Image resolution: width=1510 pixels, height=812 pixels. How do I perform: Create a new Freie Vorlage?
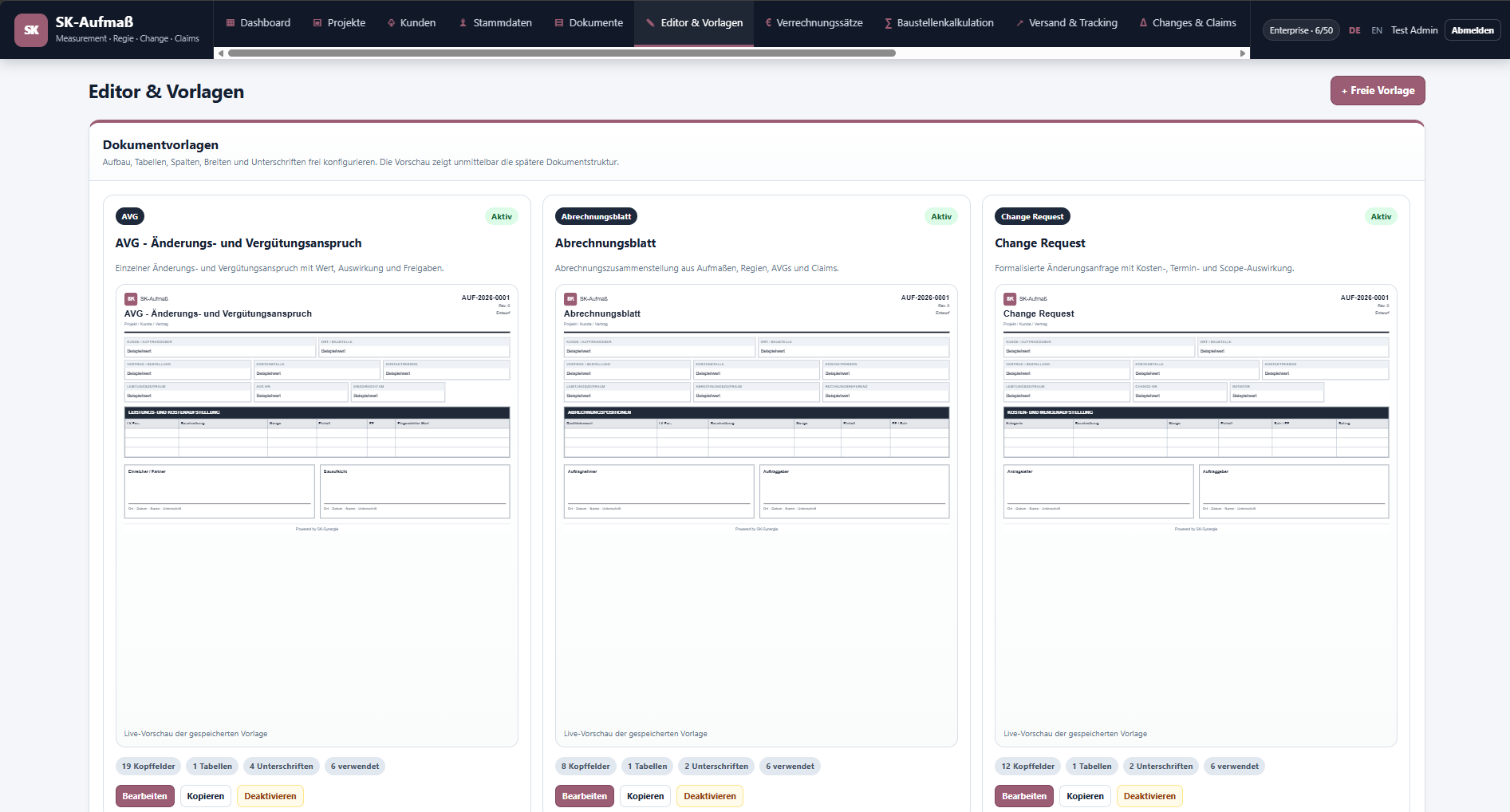point(1378,91)
